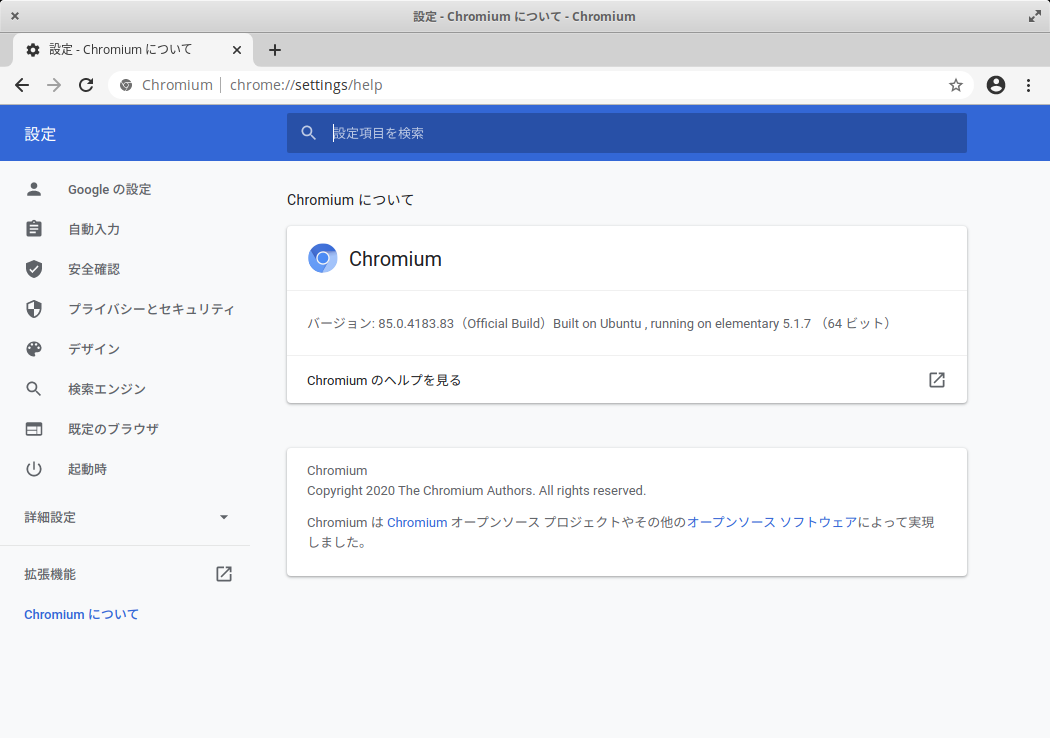Screen dimensions: 1050x738
Task: Click the forward navigation arrow
Action: pos(54,85)
